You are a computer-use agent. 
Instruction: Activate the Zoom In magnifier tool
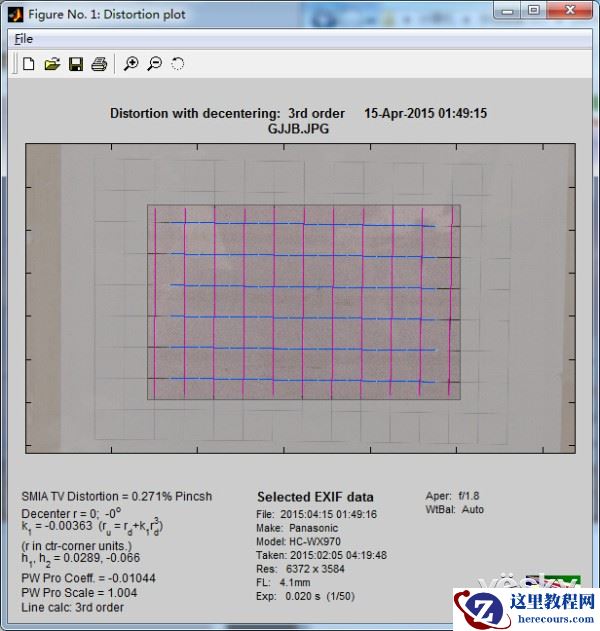tap(131, 64)
